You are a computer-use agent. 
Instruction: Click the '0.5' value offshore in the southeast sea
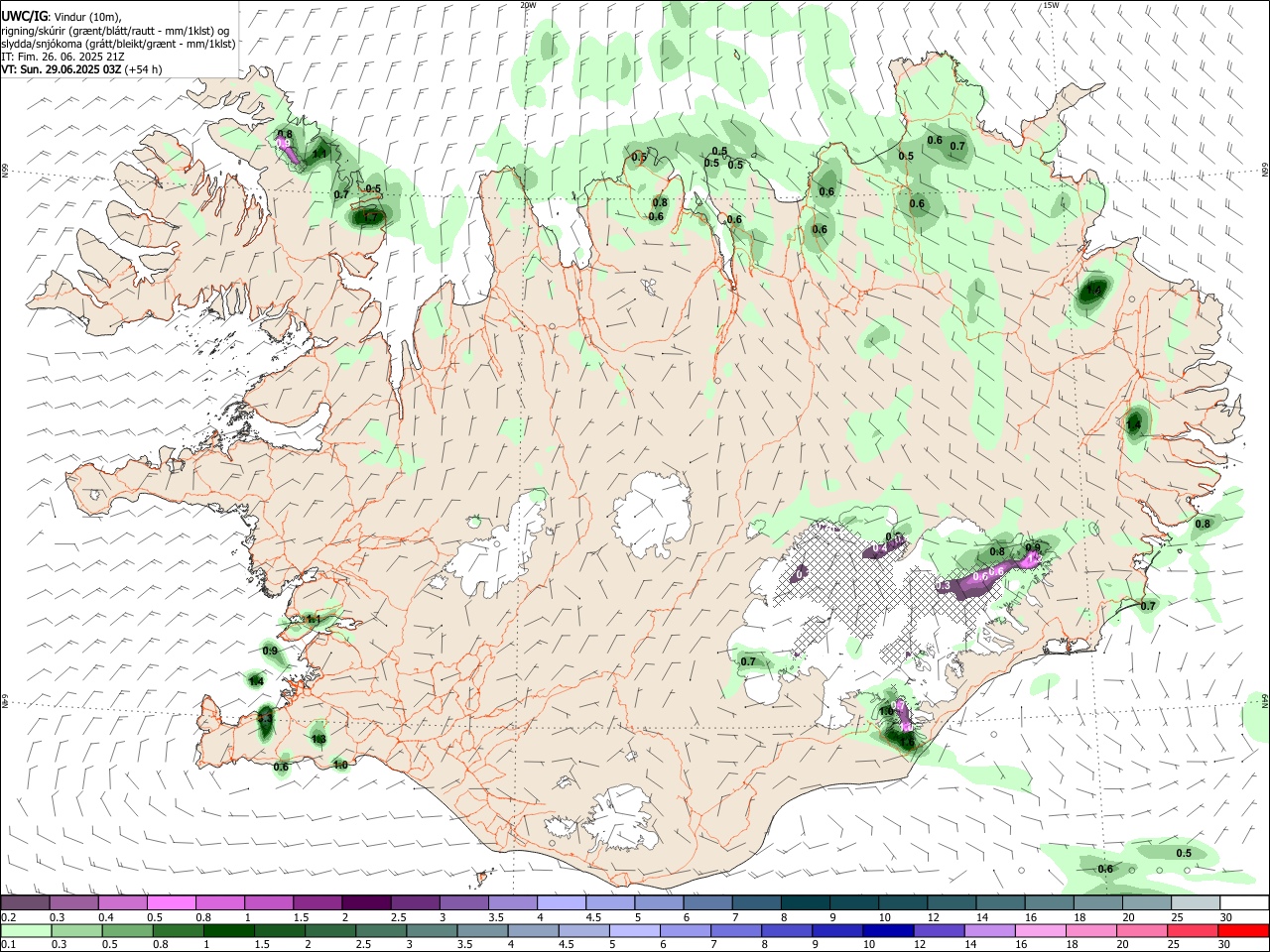click(x=1184, y=854)
